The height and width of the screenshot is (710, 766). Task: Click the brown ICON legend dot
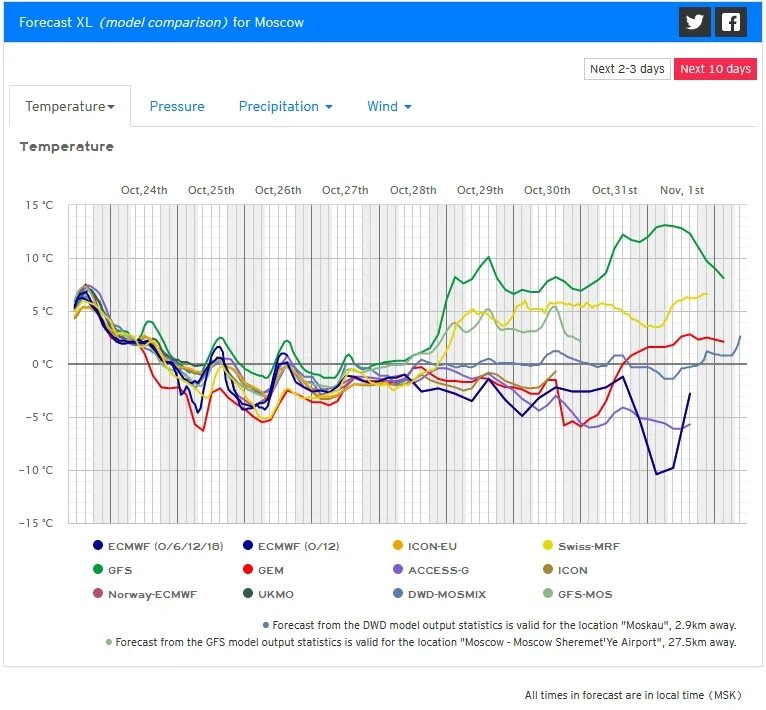point(548,569)
